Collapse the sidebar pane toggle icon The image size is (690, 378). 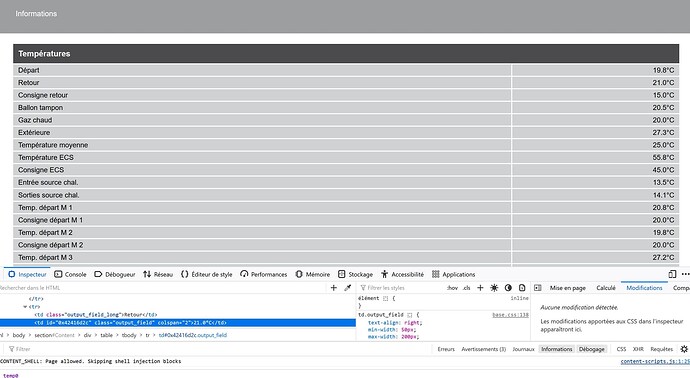coord(538,288)
